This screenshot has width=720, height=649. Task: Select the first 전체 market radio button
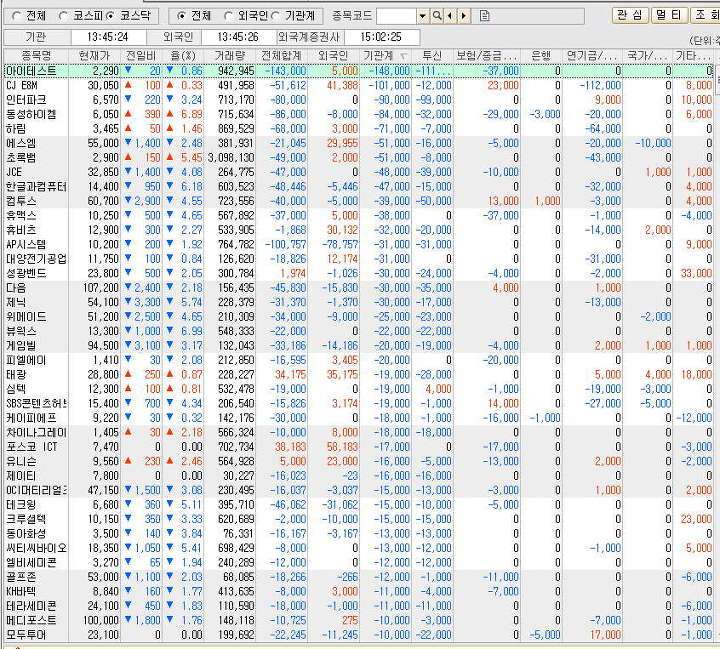tap(16, 16)
